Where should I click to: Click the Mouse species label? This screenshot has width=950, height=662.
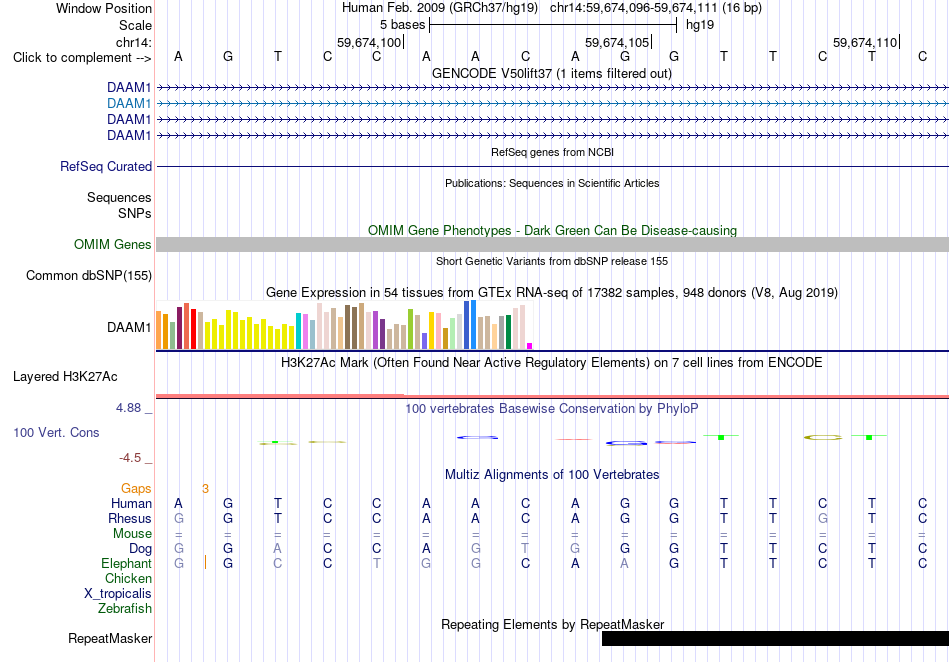[x=132, y=534]
